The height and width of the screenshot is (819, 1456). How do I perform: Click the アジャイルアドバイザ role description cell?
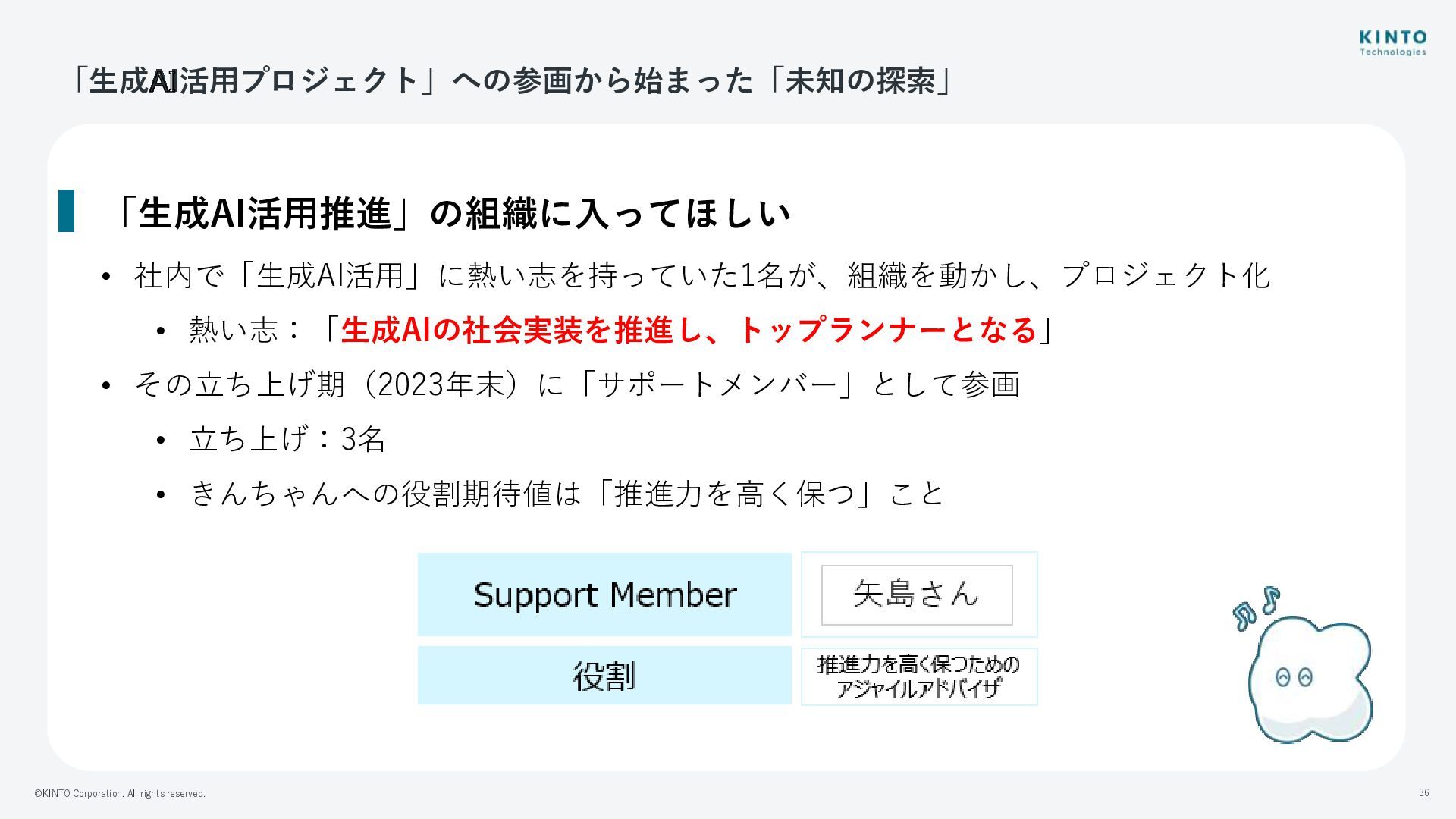918,676
